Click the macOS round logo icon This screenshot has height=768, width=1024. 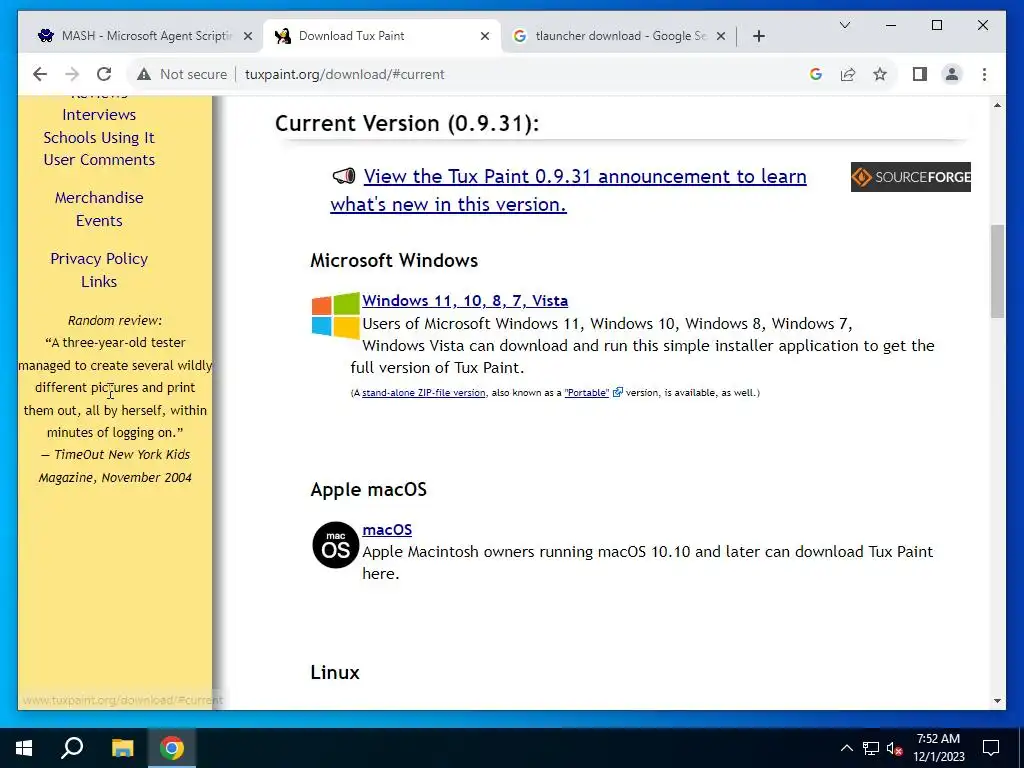point(336,545)
